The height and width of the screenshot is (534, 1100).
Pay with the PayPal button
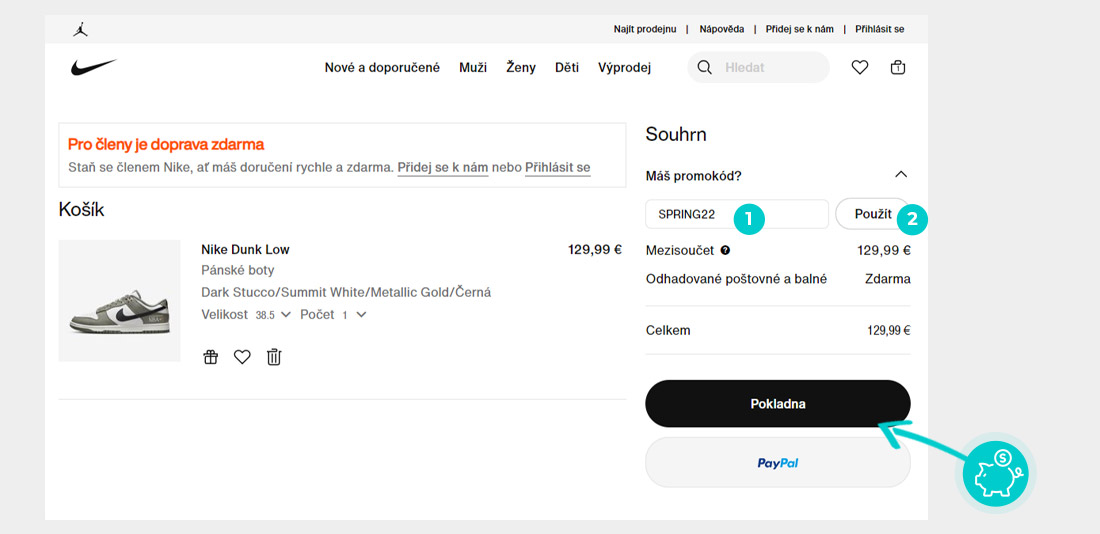[x=777, y=463]
